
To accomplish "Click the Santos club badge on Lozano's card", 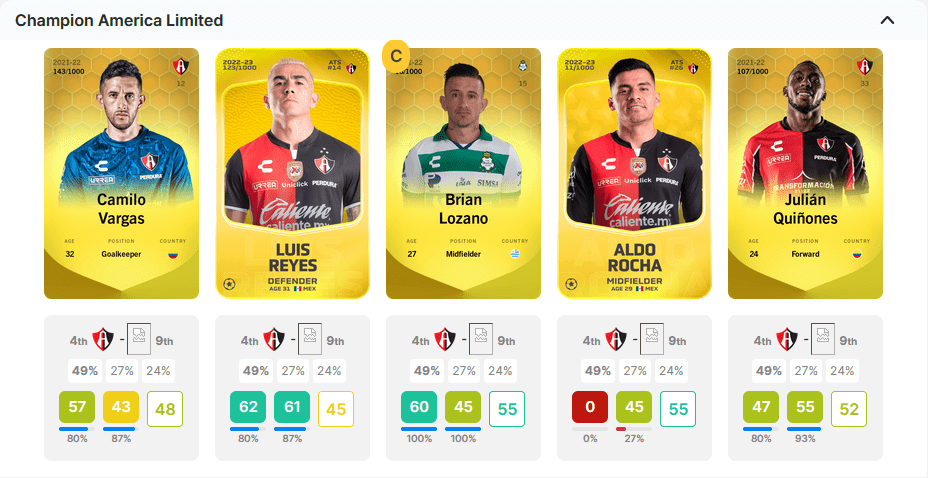I will pos(522,66).
